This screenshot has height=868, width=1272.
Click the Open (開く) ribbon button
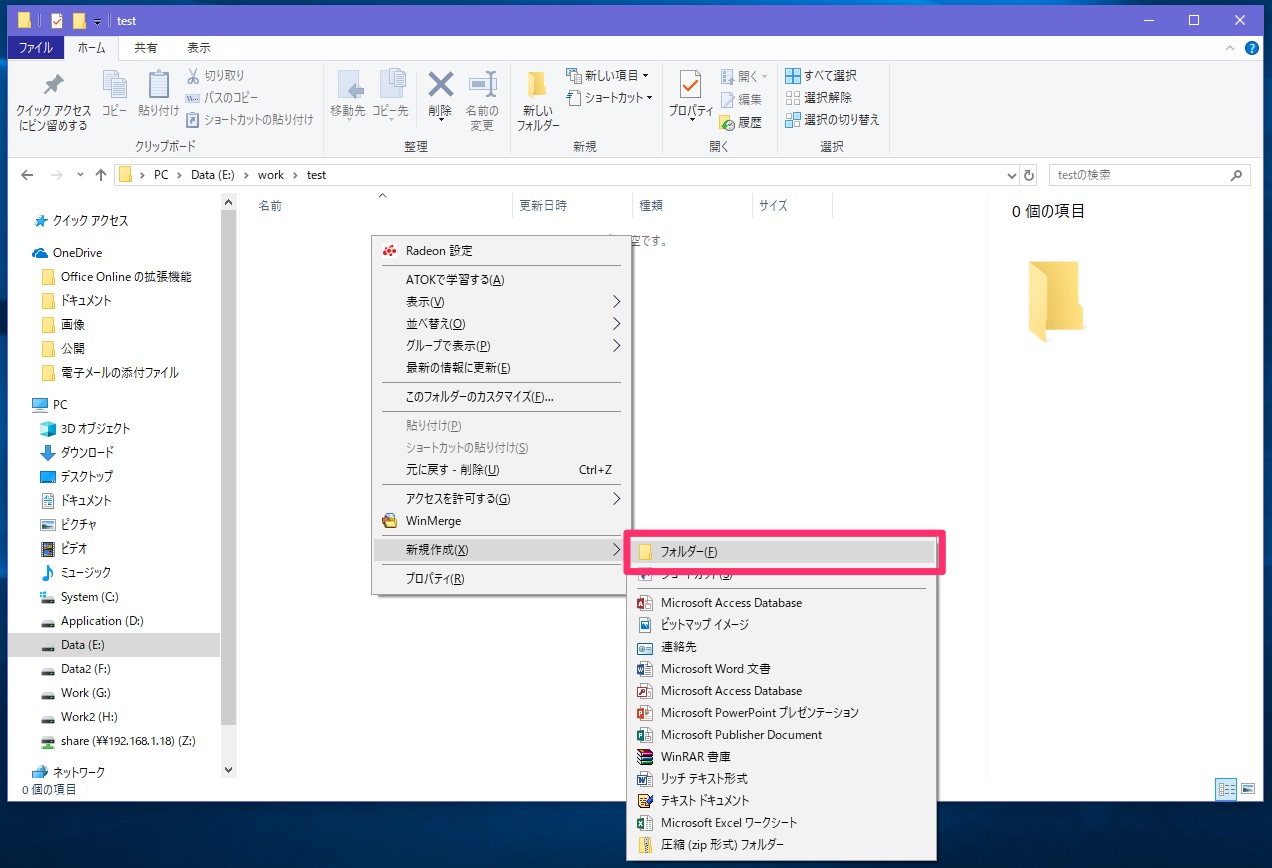[x=744, y=76]
